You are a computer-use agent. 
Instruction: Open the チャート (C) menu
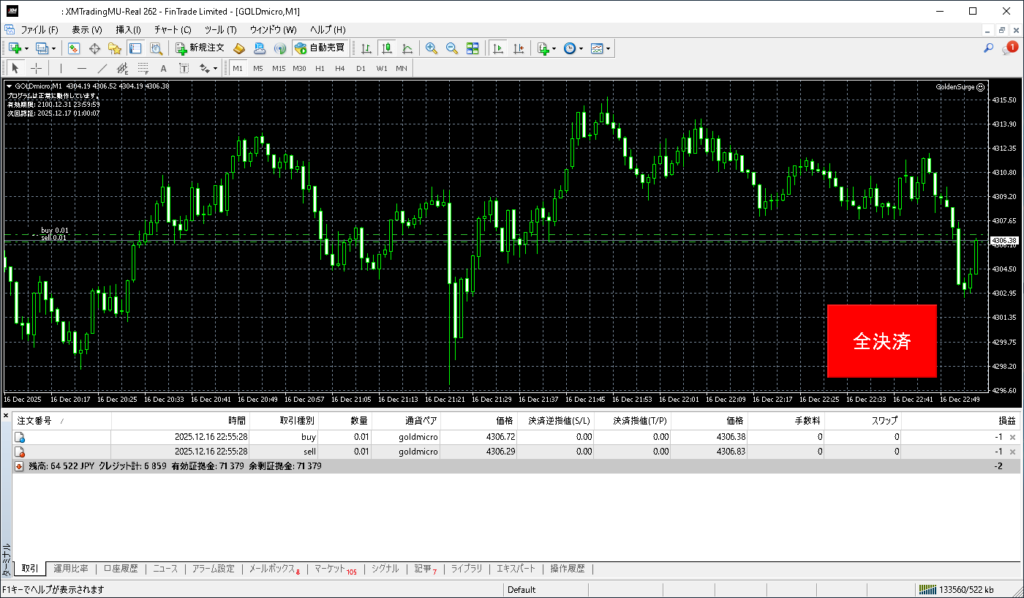(x=172, y=30)
